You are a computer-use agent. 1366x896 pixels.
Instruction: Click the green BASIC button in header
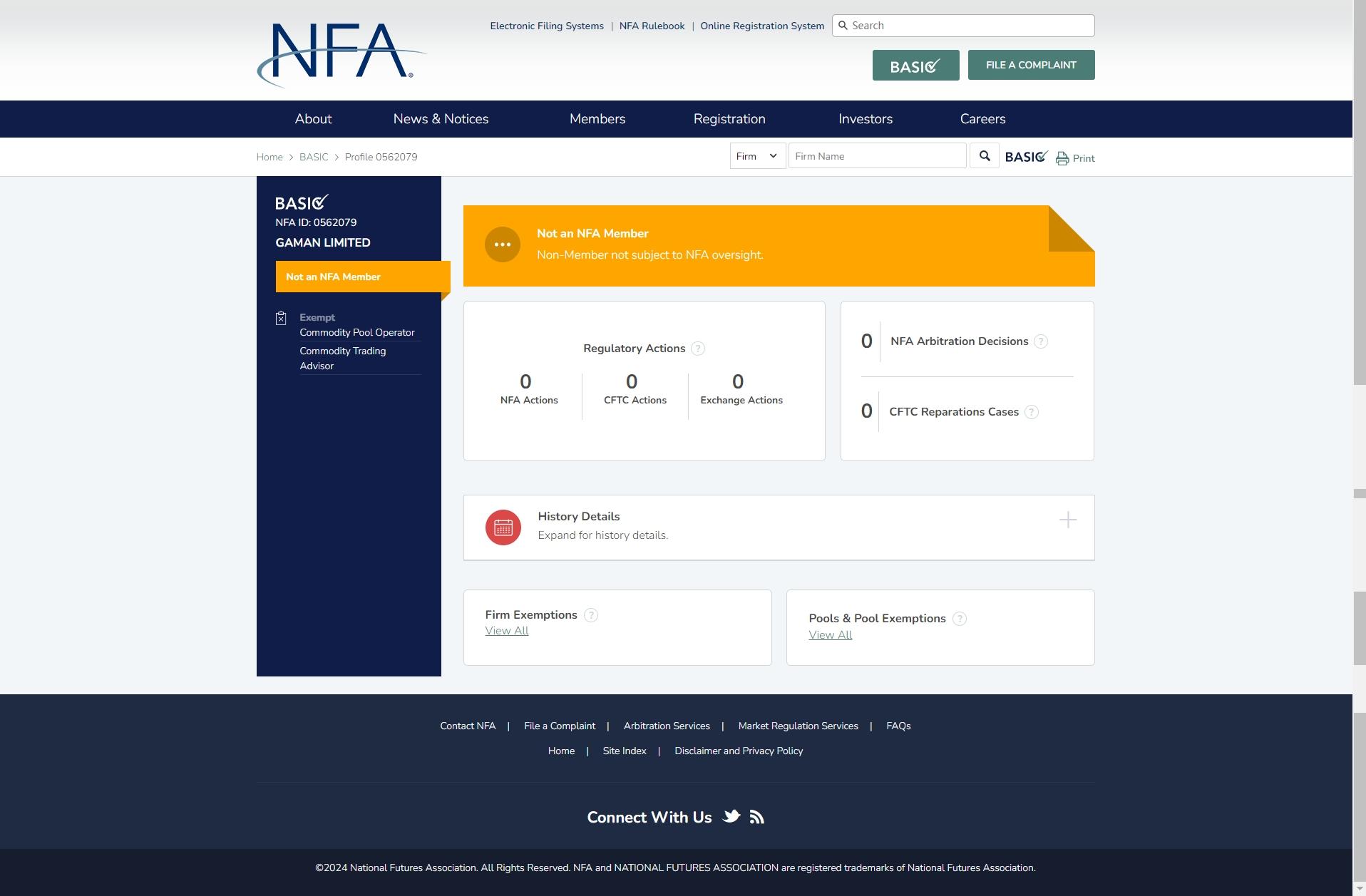916,66
